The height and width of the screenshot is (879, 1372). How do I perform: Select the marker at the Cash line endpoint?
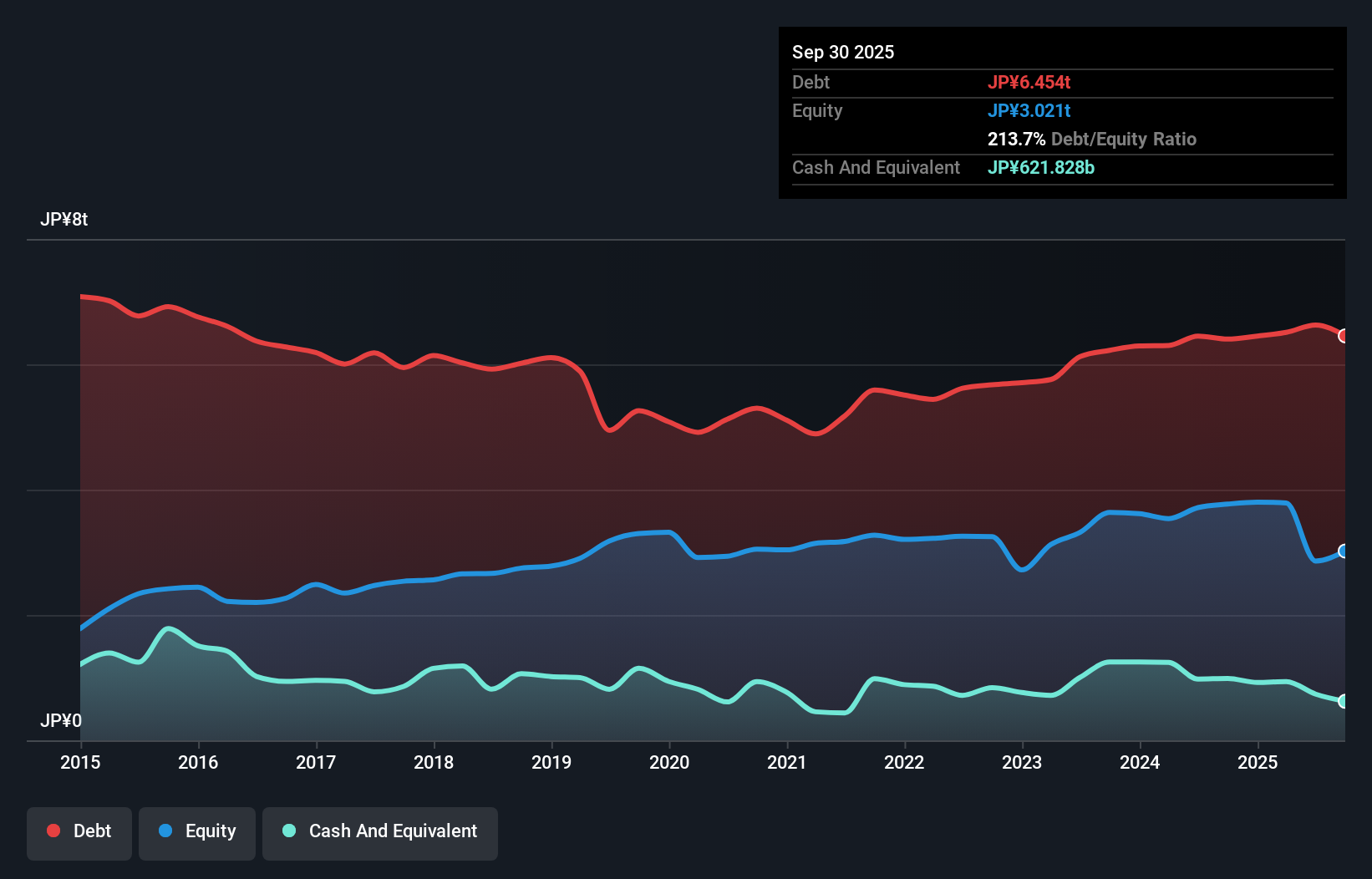point(1343,703)
